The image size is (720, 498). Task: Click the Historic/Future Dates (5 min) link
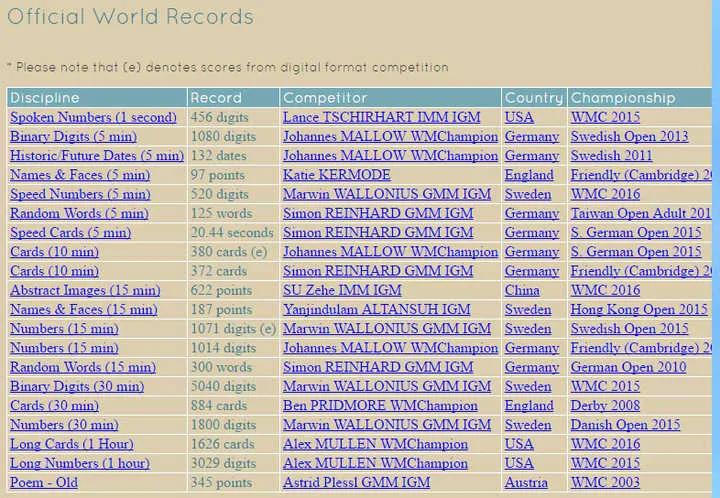click(97, 156)
